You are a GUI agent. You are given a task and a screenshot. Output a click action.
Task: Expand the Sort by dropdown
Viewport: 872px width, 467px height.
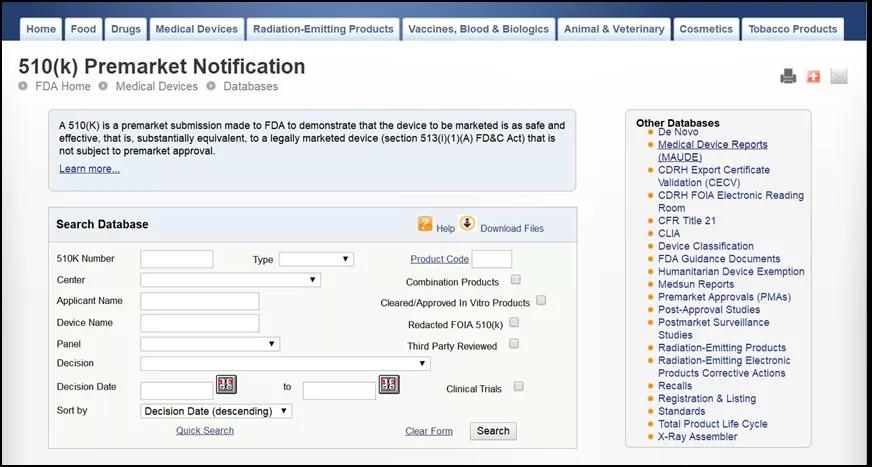point(216,411)
